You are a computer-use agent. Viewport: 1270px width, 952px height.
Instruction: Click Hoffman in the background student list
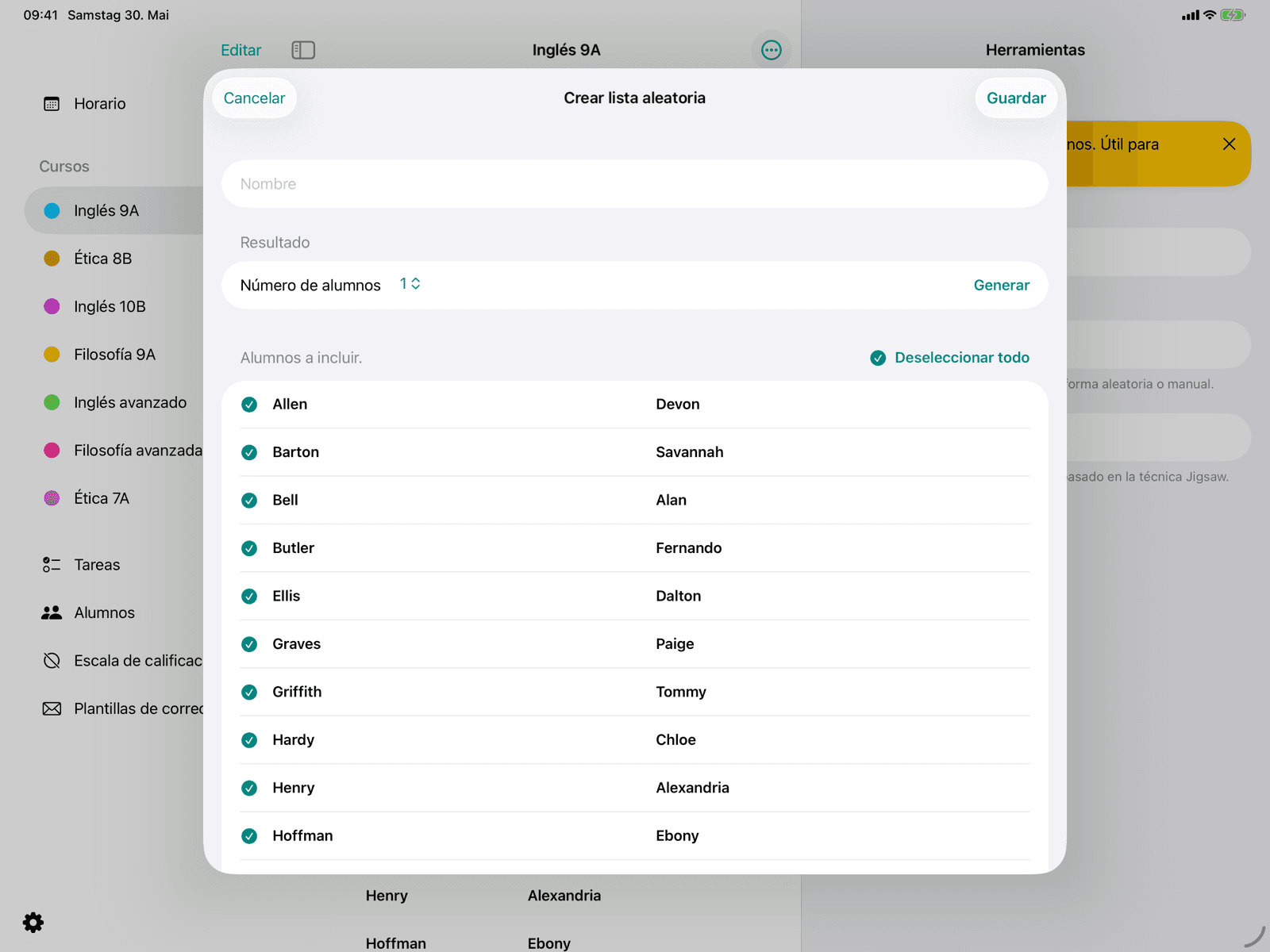395,943
